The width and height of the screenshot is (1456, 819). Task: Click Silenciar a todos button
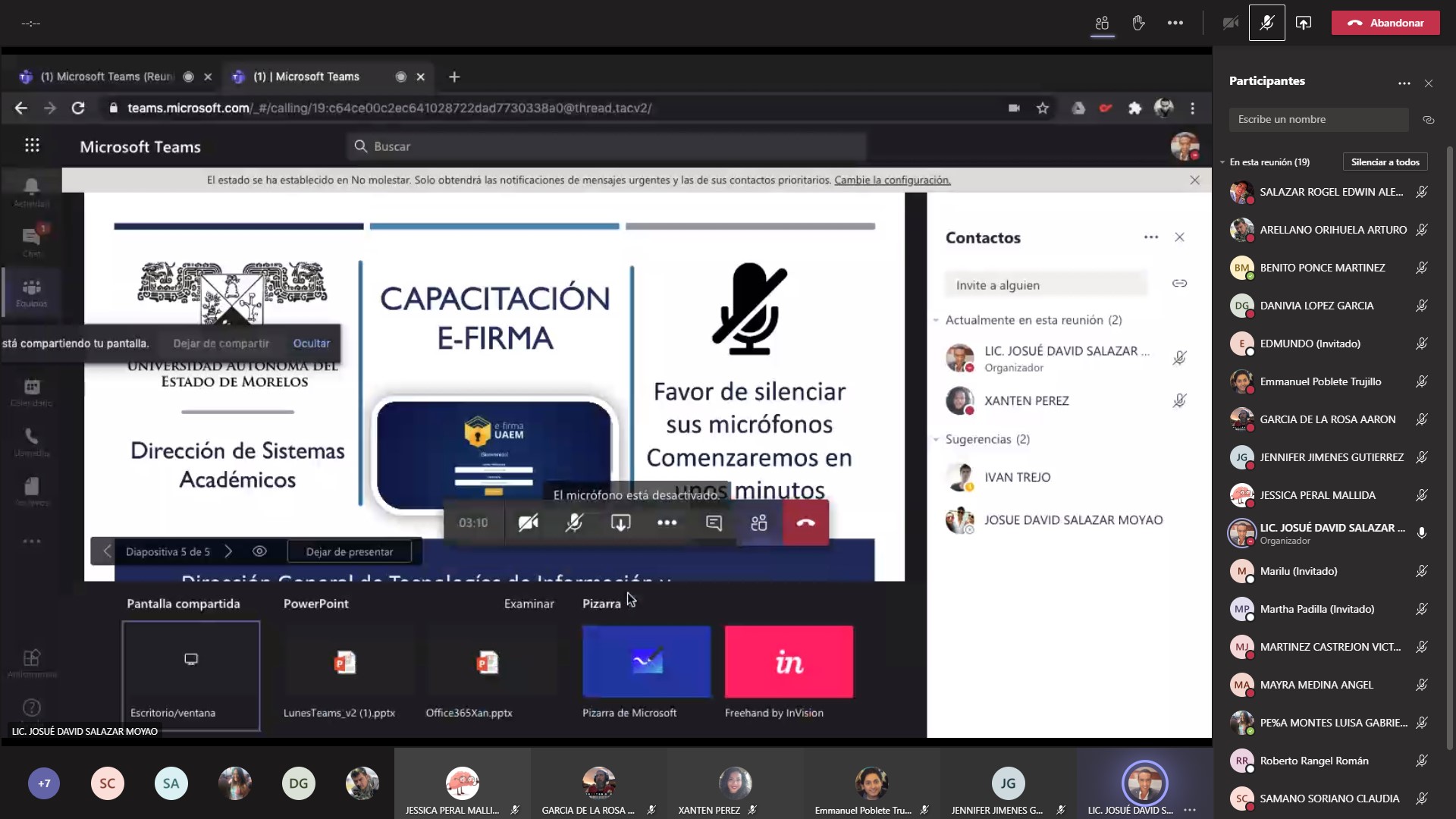pyautogui.click(x=1385, y=162)
